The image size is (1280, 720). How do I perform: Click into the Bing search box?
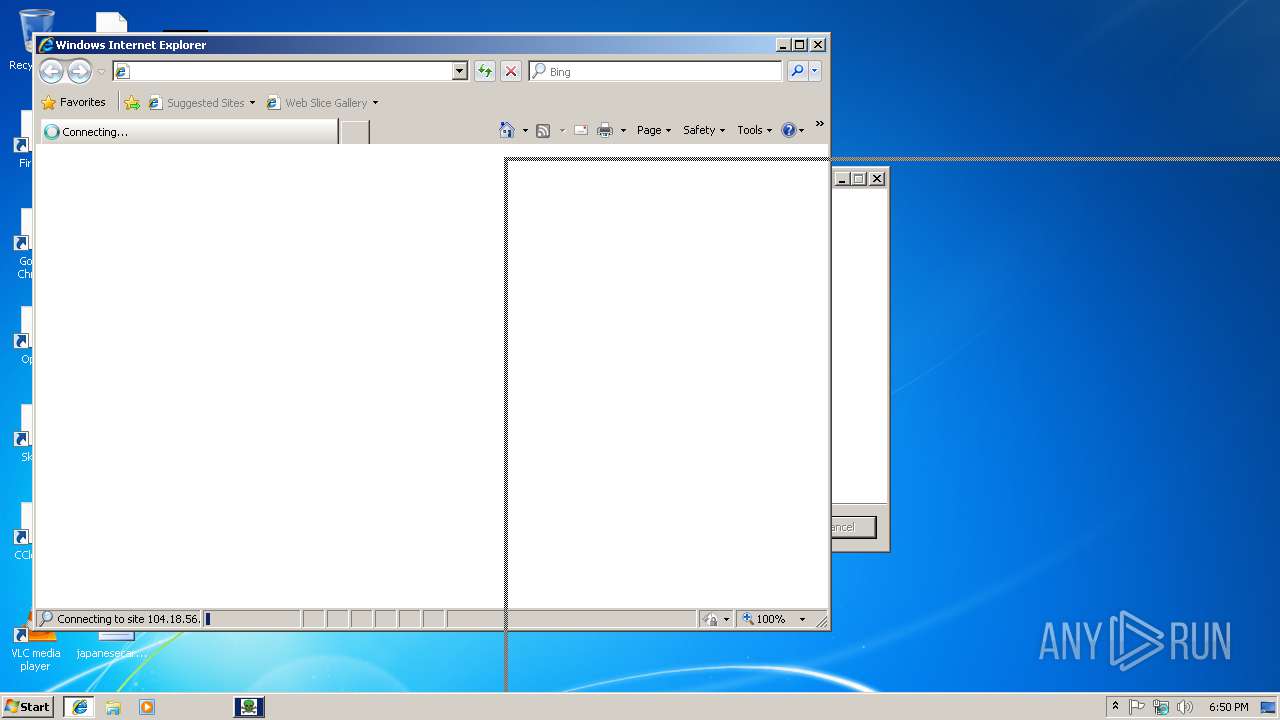656,71
